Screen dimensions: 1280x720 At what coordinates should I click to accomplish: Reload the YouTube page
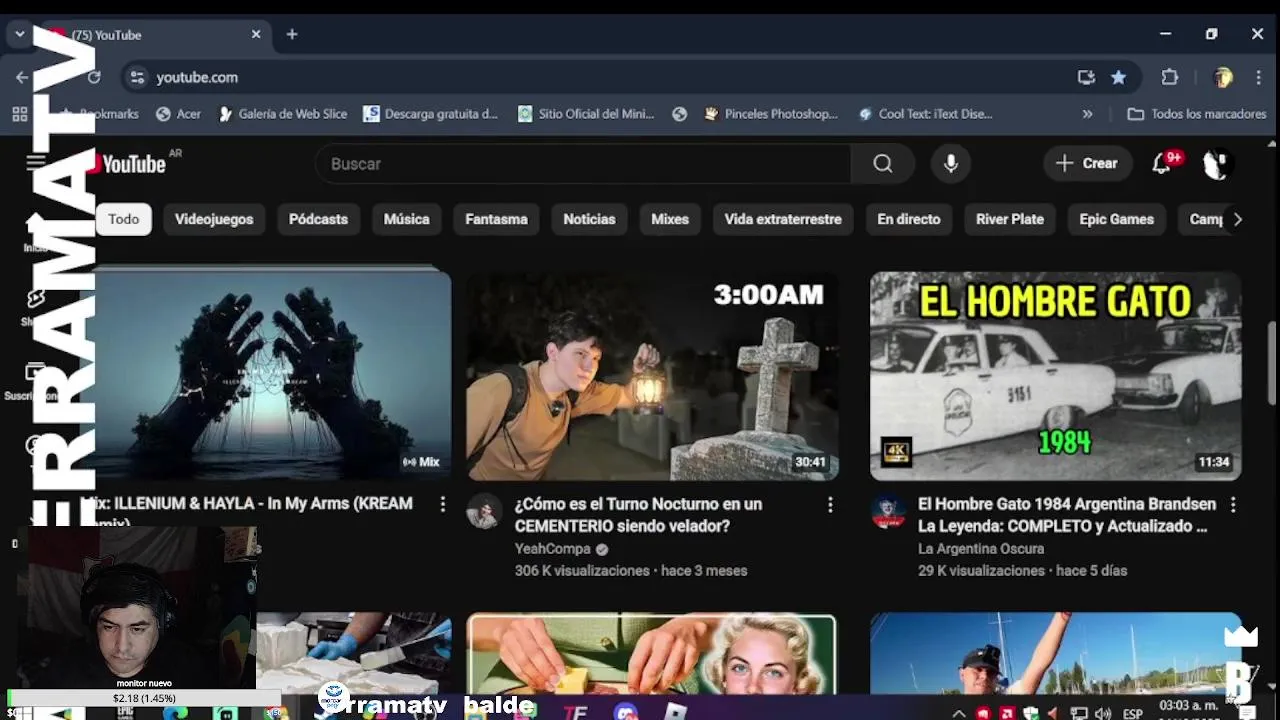point(94,77)
